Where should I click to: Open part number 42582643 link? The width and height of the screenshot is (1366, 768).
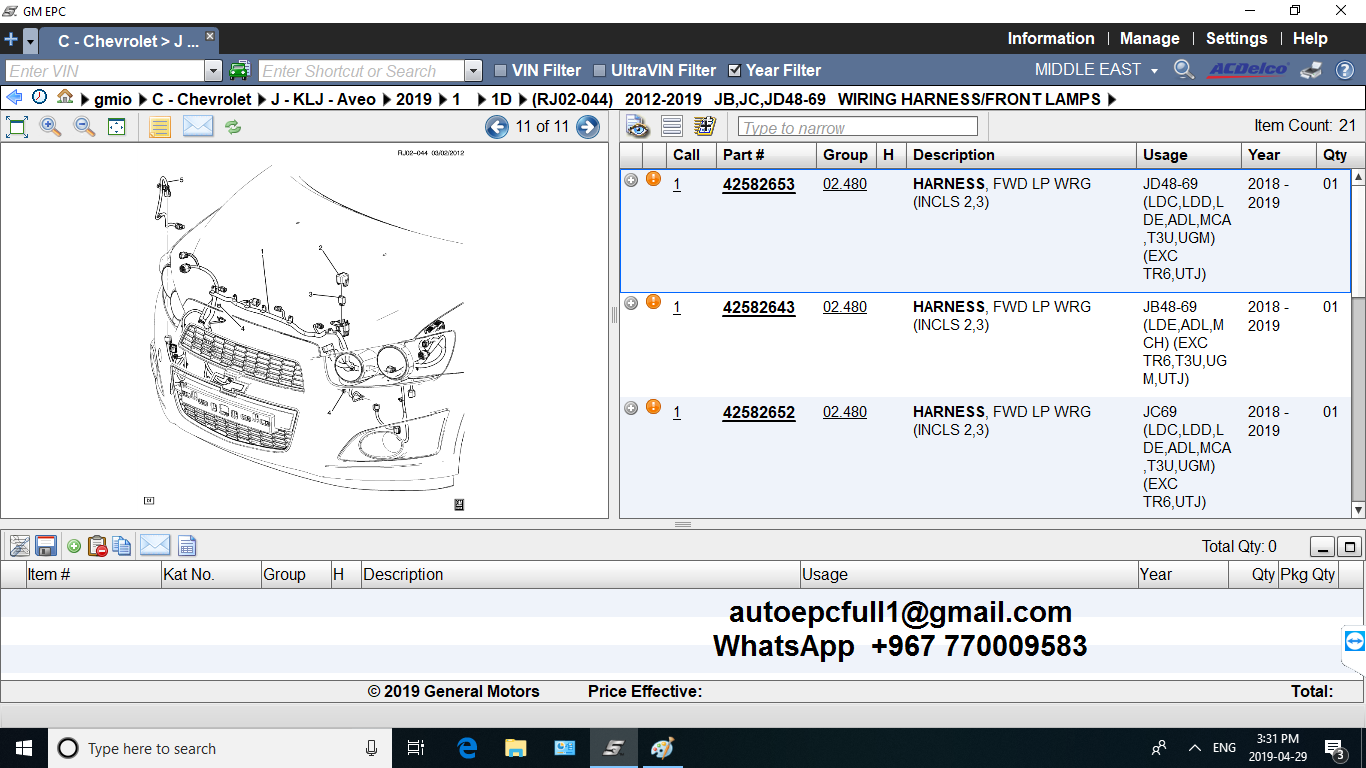pyautogui.click(x=759, y=307)
